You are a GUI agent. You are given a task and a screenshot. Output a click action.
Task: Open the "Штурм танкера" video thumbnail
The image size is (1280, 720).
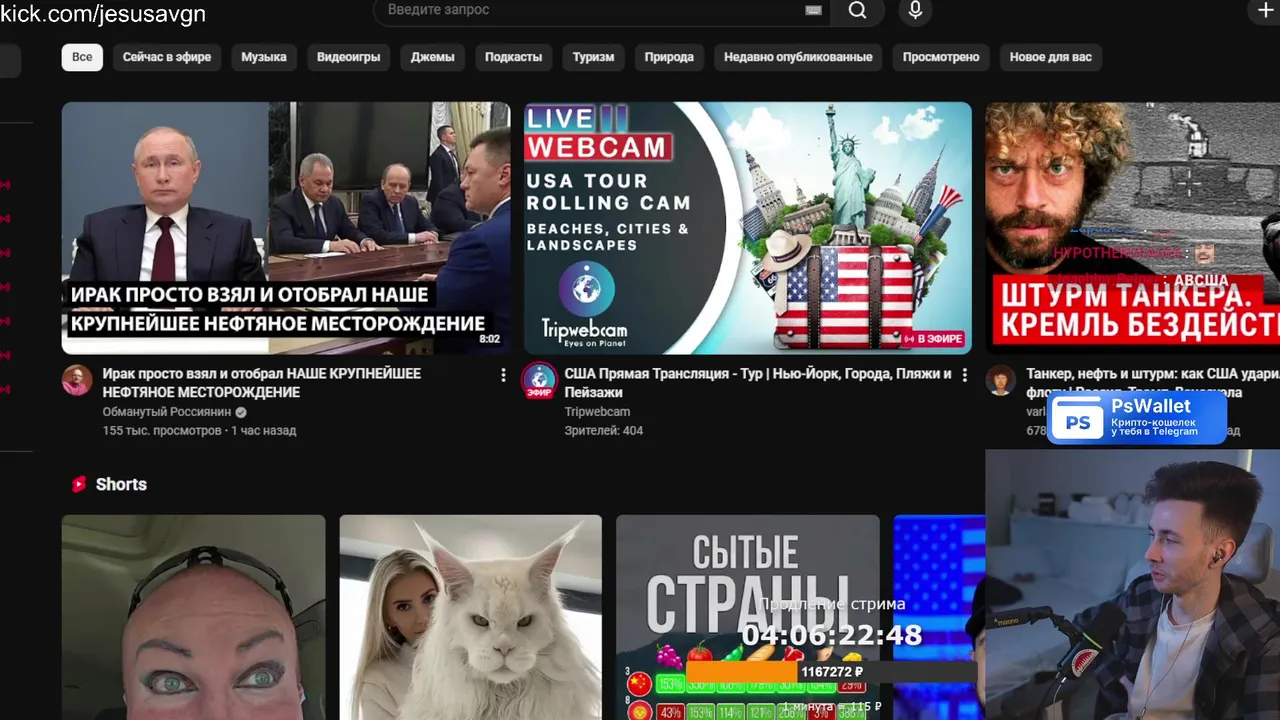1133,228
